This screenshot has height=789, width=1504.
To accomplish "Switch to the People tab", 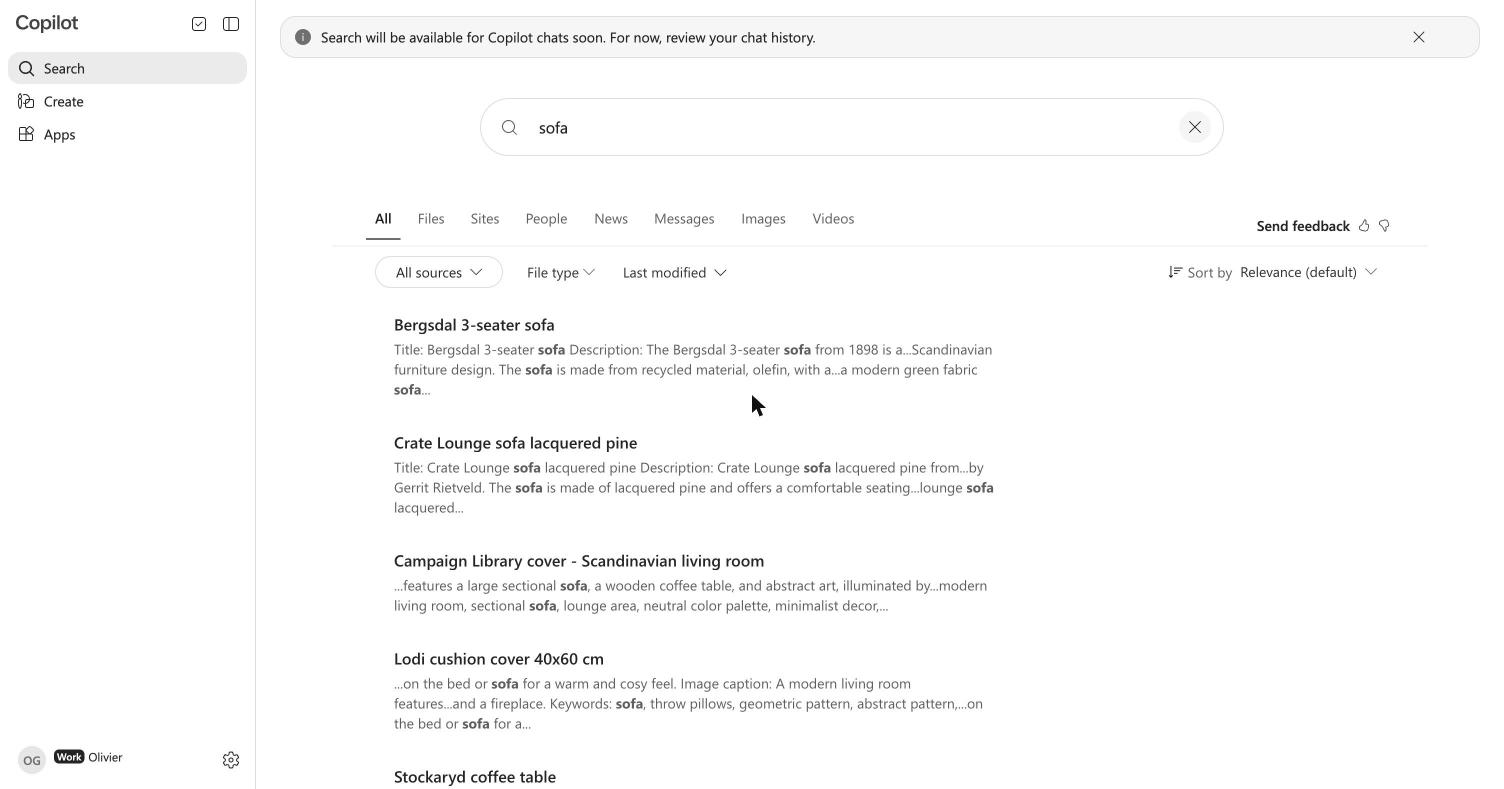I will [x=546, y=219].
